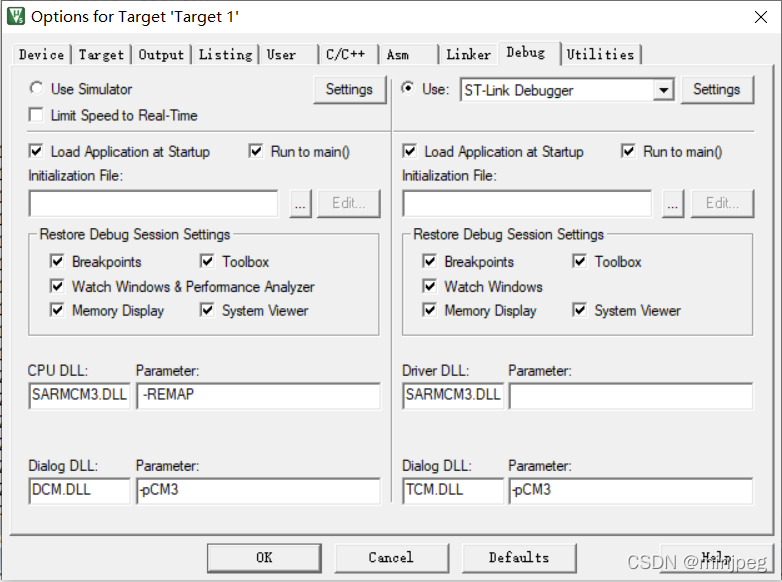Open ST-Link Debugger Settings button

[x=717, y=90]
